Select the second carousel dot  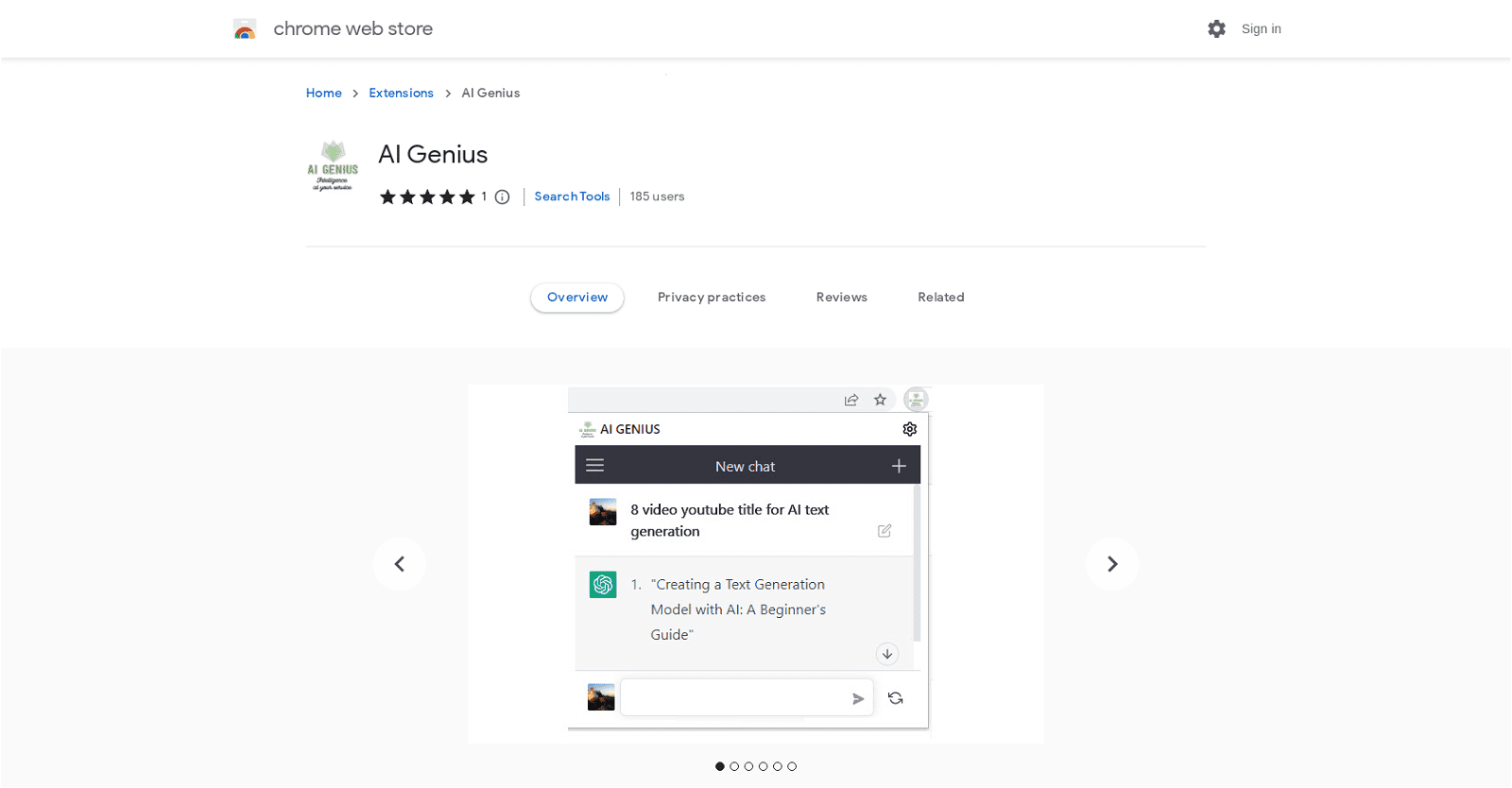pos(734,766)
